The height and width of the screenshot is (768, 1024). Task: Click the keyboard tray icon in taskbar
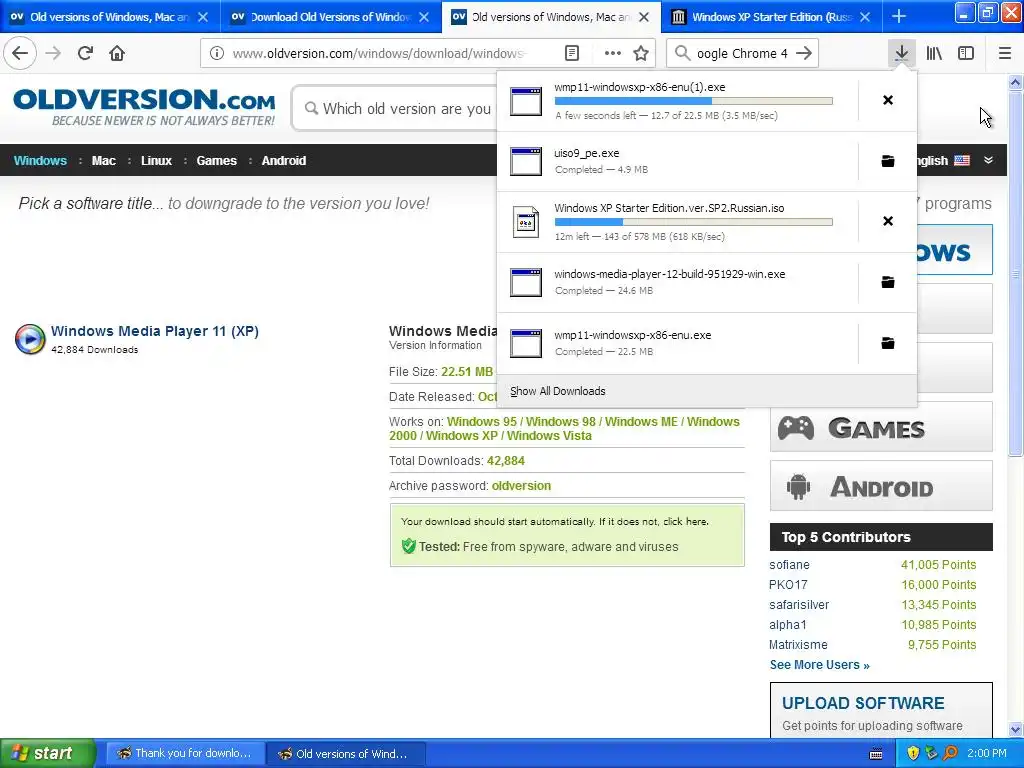[876, 754]
